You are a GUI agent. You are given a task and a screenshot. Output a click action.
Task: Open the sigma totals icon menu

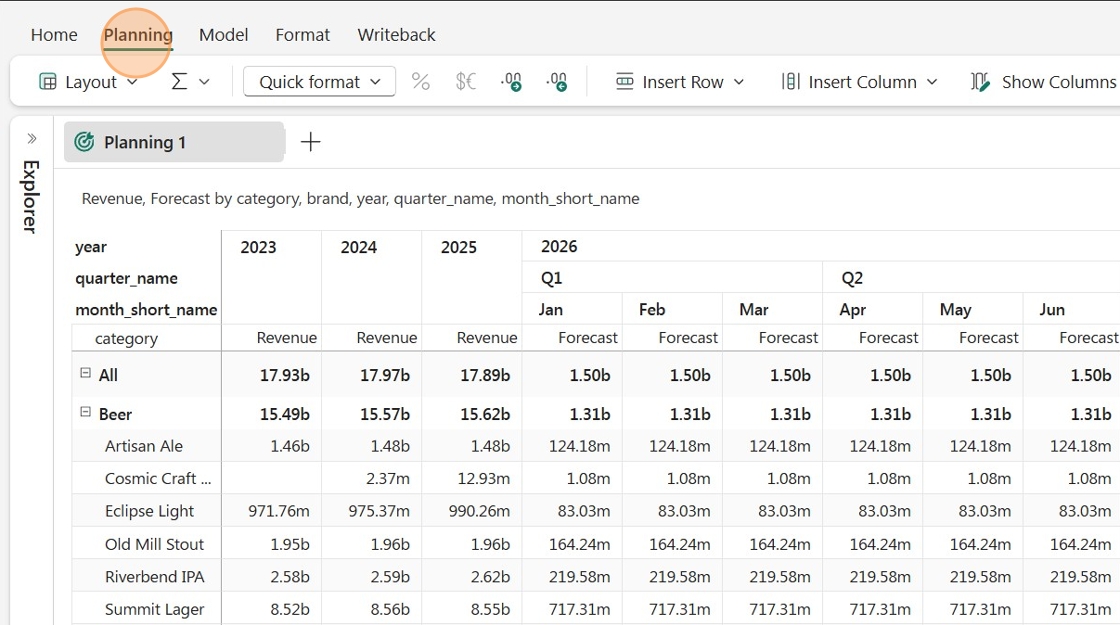[190, 82]
